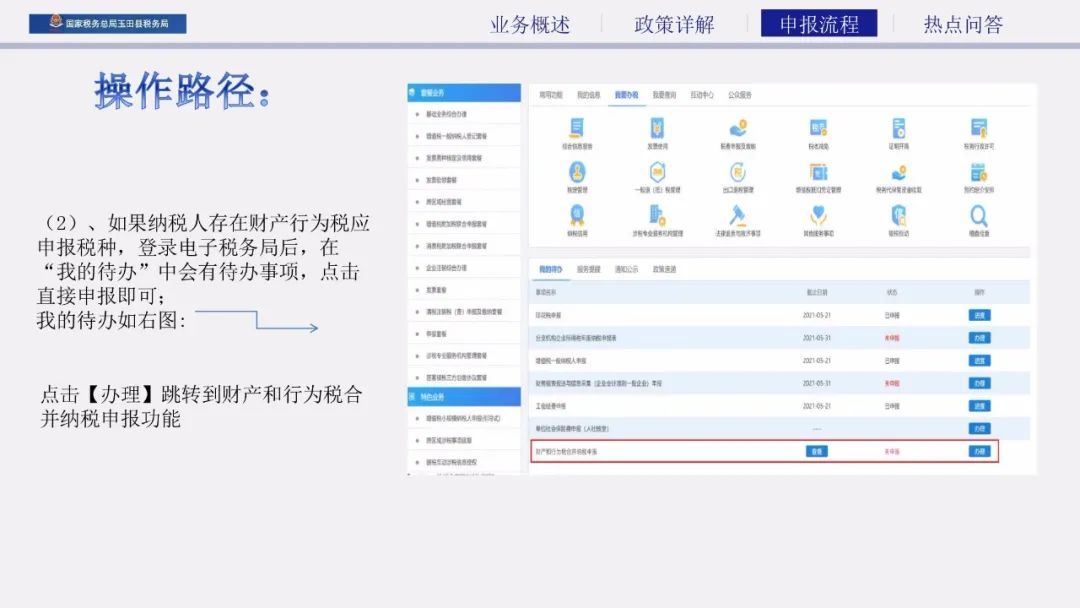Open the shield icon in the bottom icon row
The width and height of the screenshot is (1080, 608).
(899, 216)
